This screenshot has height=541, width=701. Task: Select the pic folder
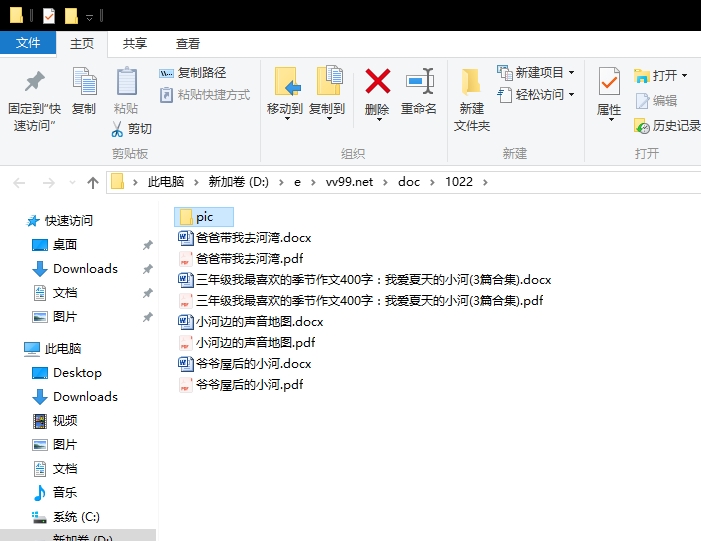coord(204,217)
